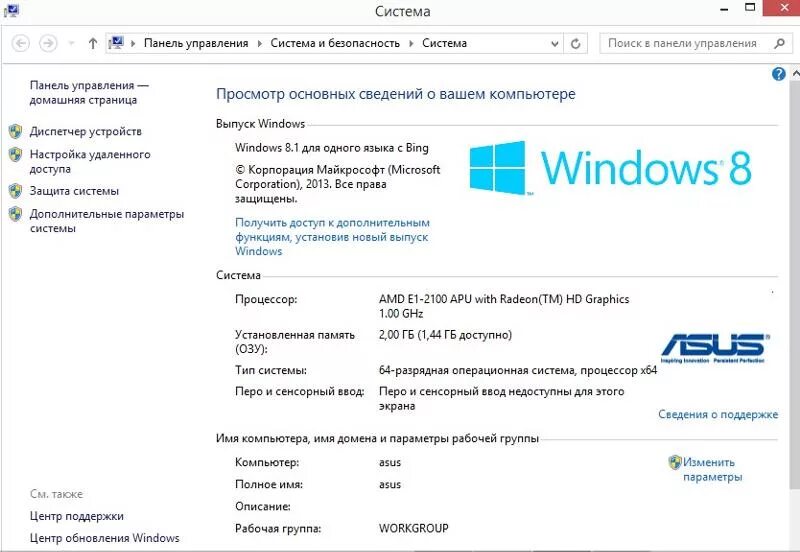
Task: Go forward with the right arrow button
Action: tap(48, 43)
